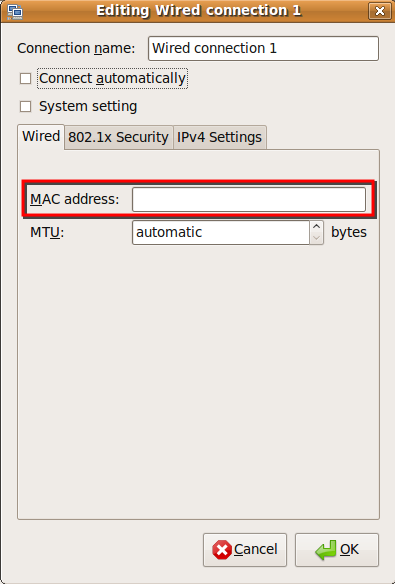This screenshot has width=395, height=584.
Task: Click the network window icon in title bar
Action: click(15, 11)
